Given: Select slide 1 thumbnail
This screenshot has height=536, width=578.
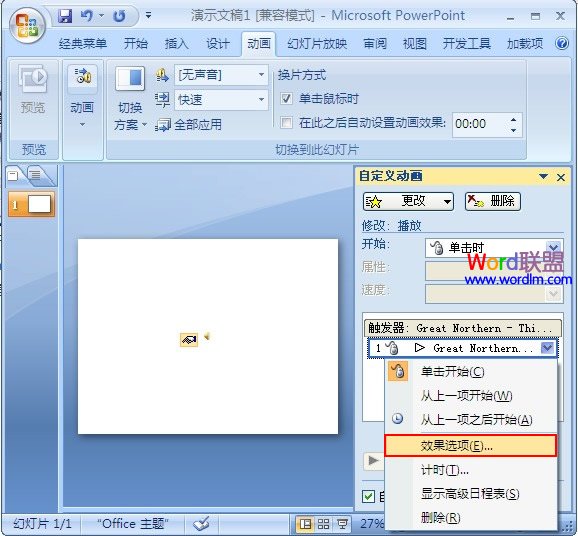Looking at the screenshot, I should (x=31, y=204).
